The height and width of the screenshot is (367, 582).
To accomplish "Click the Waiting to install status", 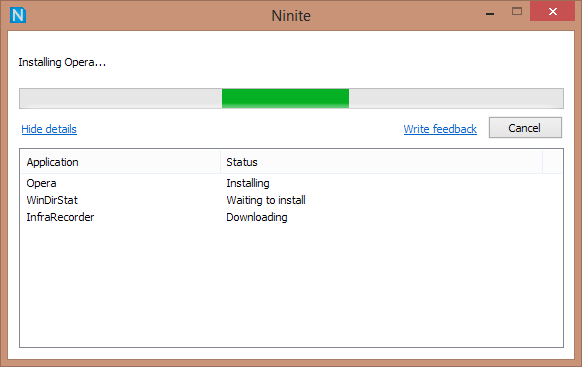I will point(266,200).
